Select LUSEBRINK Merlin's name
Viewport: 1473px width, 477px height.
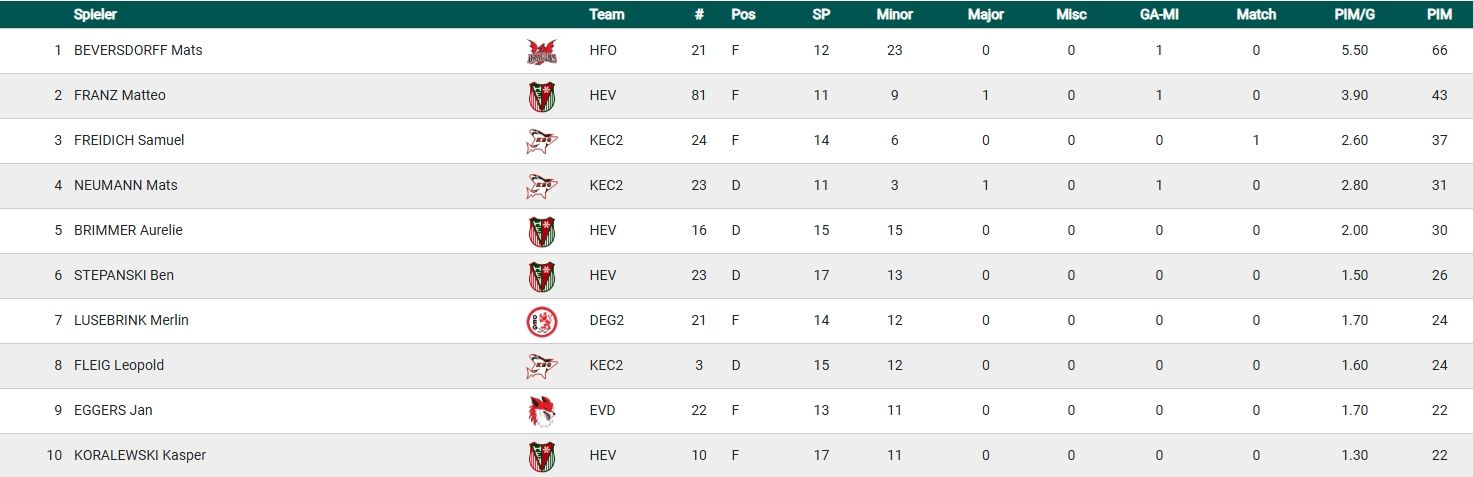point(131,320)
